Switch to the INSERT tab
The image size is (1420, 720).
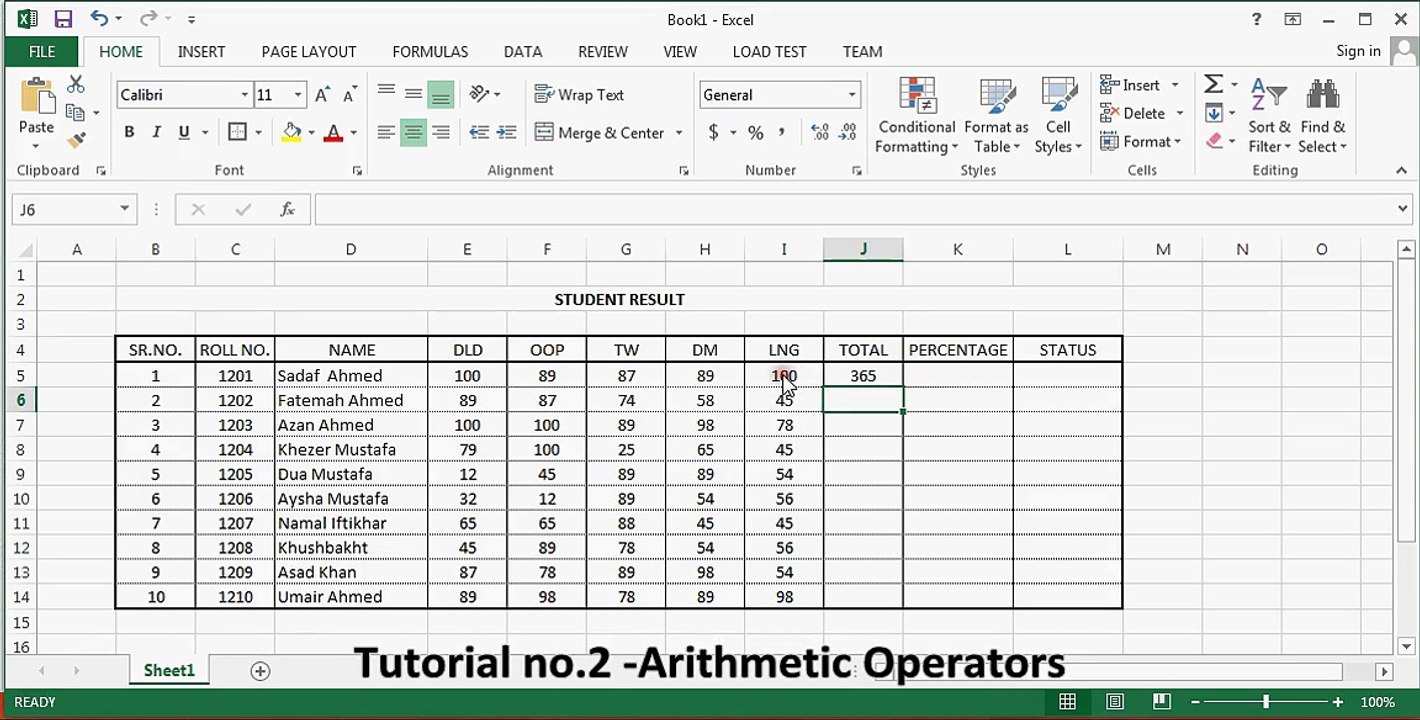(x=201, y=52)
